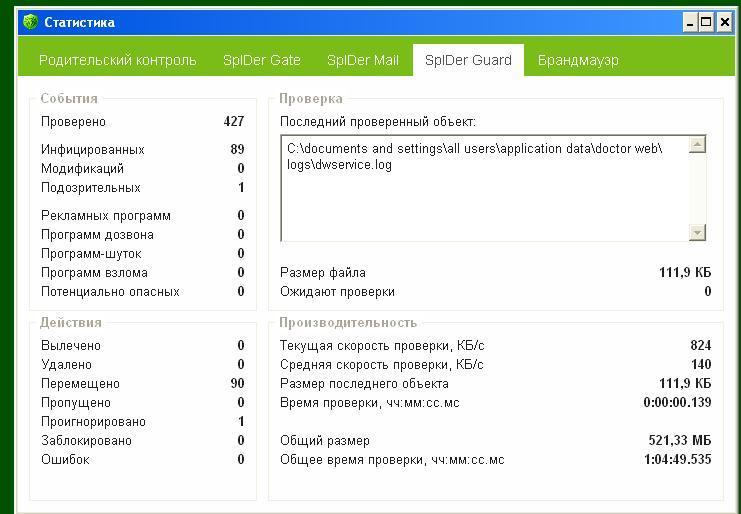The image size is (741, 514).
Task: Click the Статистика title bar text
Action: point(80,22)
